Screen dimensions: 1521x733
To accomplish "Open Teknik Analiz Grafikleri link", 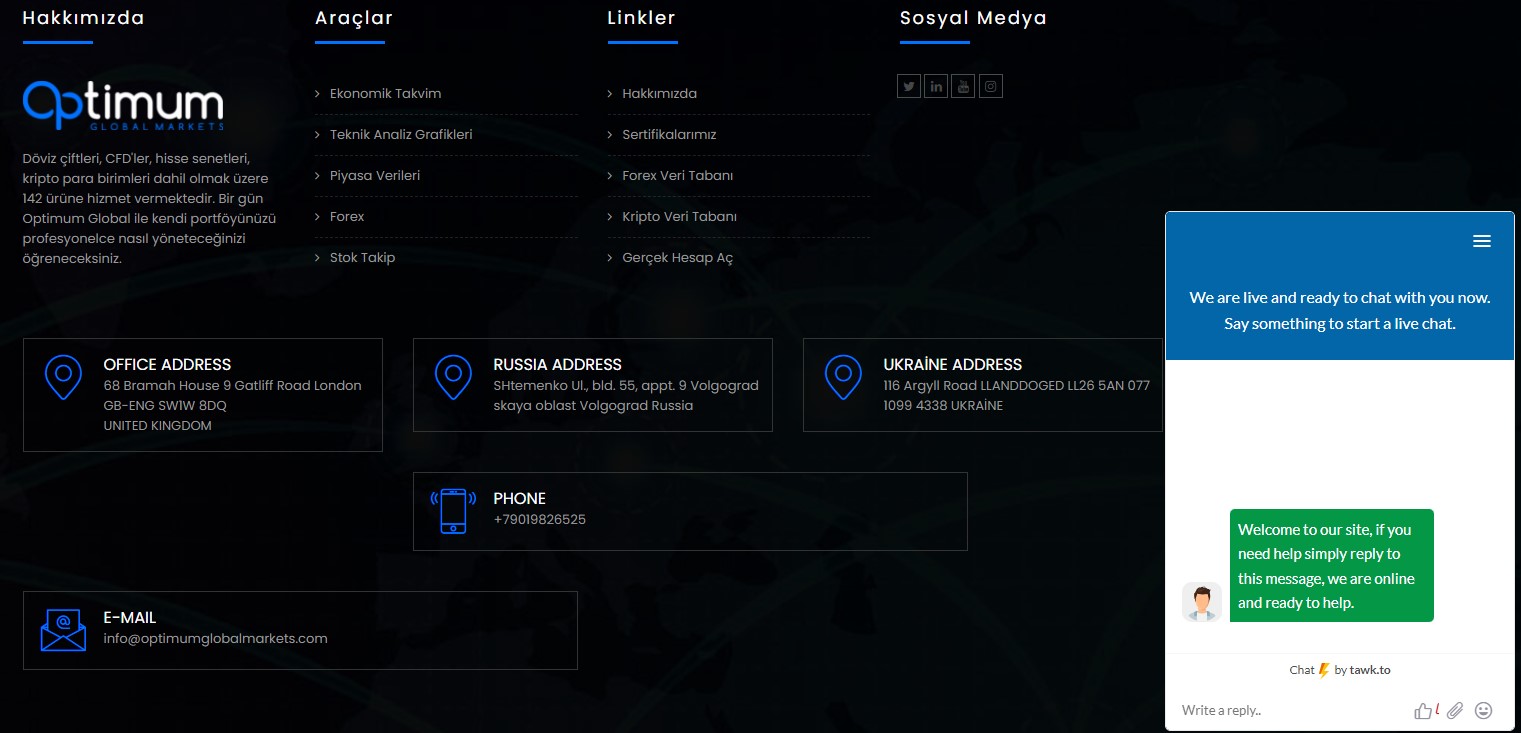I will pyautogui.click(x=401, y=135).
